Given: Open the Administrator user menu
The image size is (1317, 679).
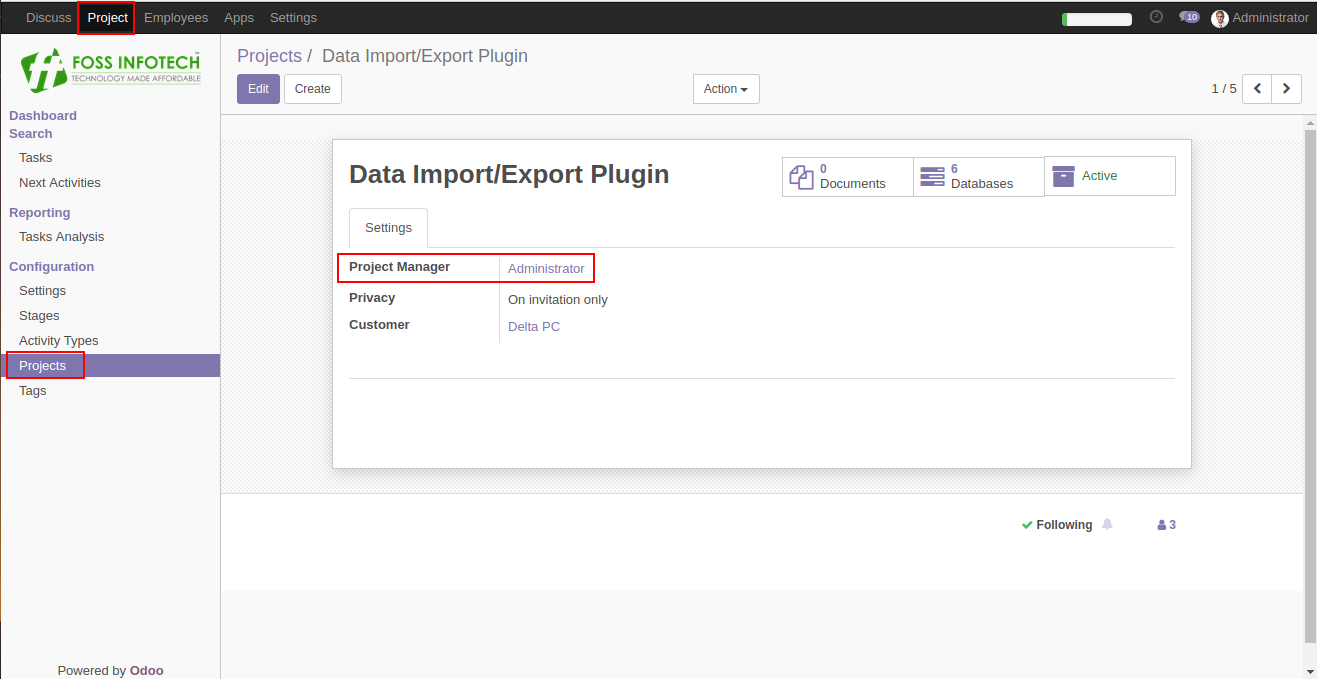Looking at the screenshot, I should [x=1260, y=18].
